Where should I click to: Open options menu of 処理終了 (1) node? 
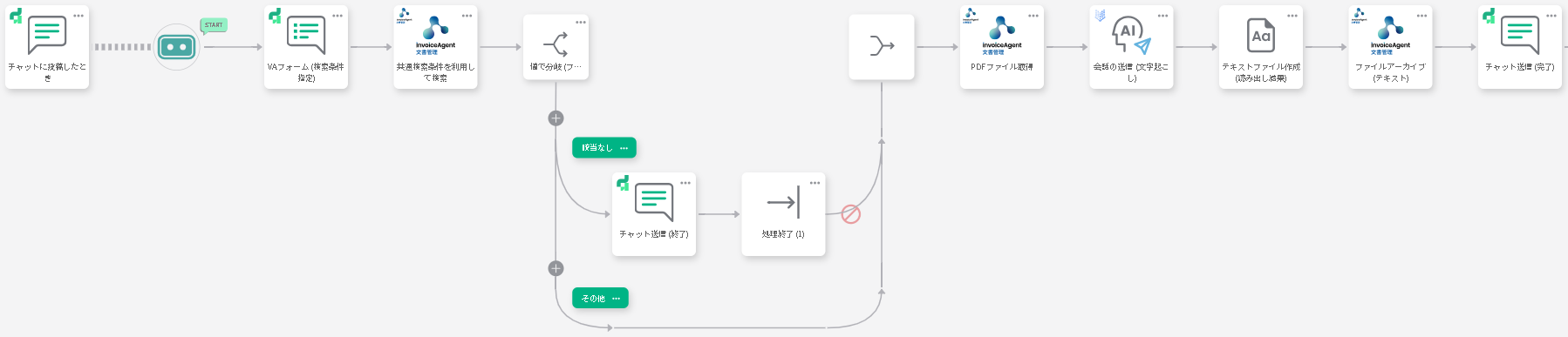(815, 183)
